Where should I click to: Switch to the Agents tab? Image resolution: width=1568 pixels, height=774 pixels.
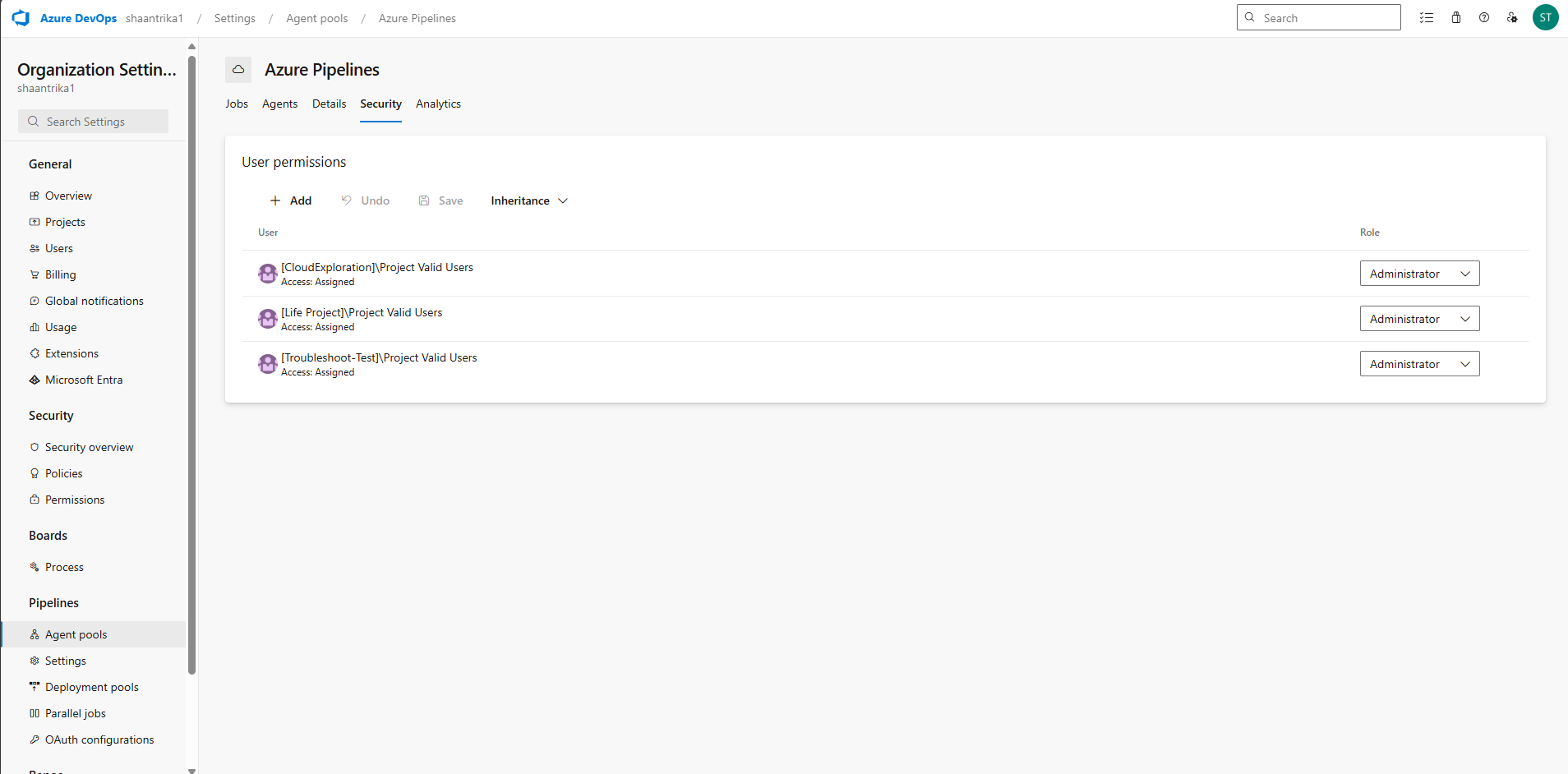[x=280, y=104]
